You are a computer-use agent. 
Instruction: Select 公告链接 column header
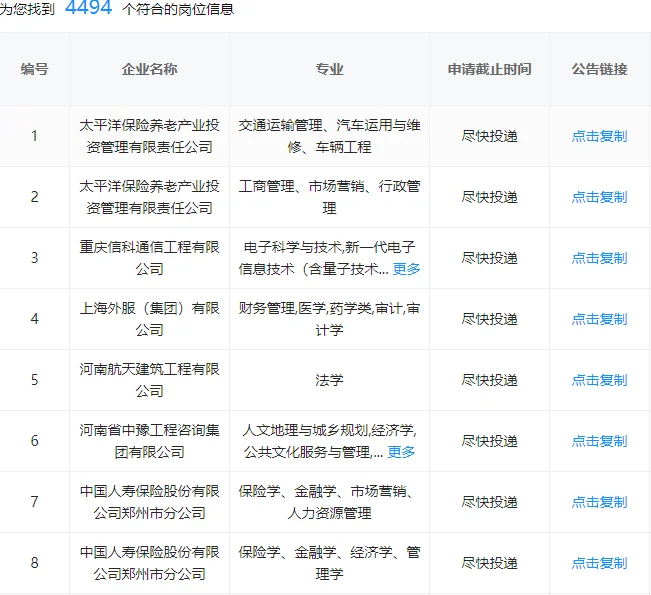point(599,69)
